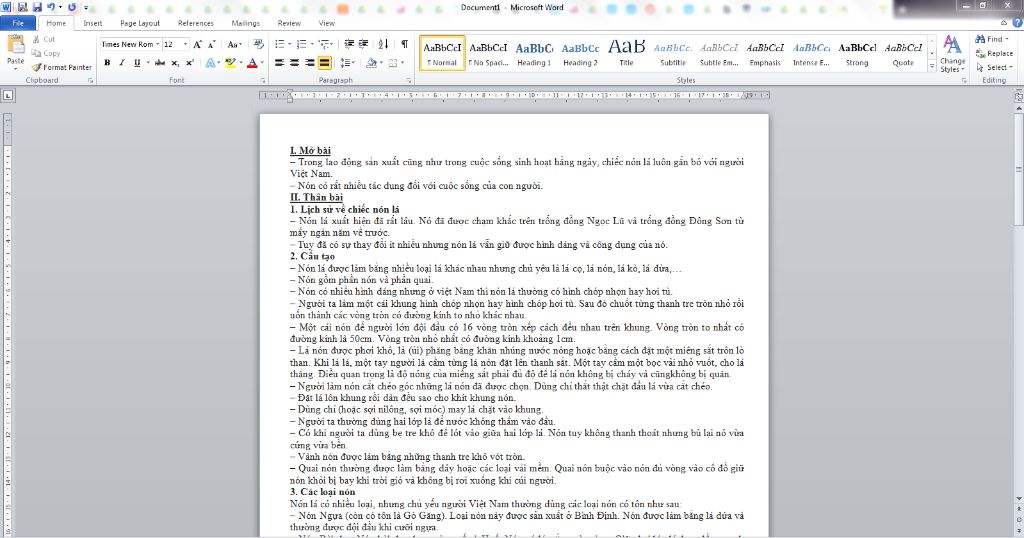The image size is (1024, 538).
Task: Copy the selection to clipboard
Action: coord(46,53)
